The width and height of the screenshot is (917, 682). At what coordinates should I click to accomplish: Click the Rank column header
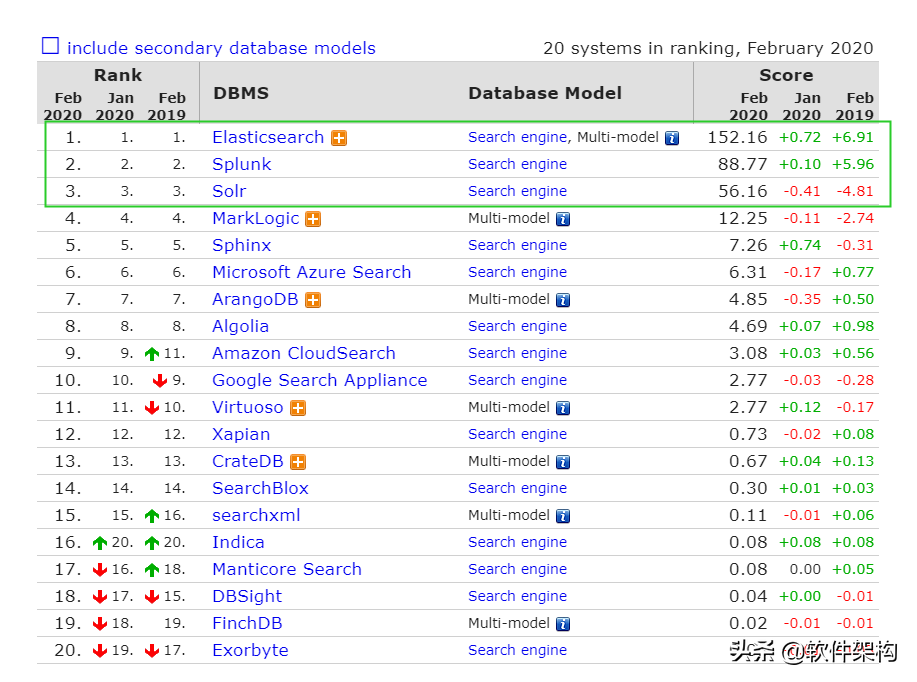pyautogui.click(x=118, y=75)
